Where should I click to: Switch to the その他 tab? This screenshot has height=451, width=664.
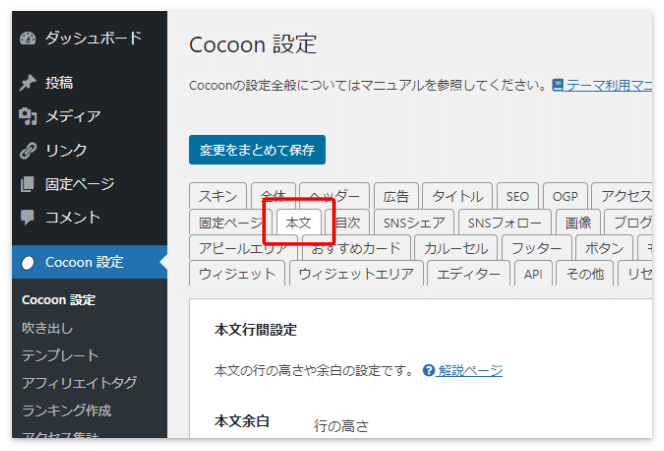coord(585,274)
